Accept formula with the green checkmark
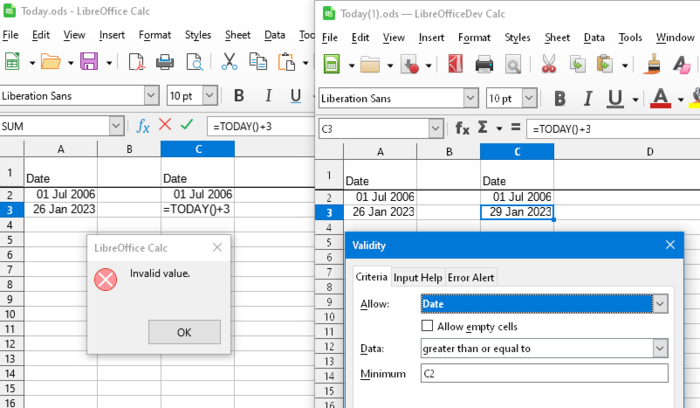 pos(186,126)
